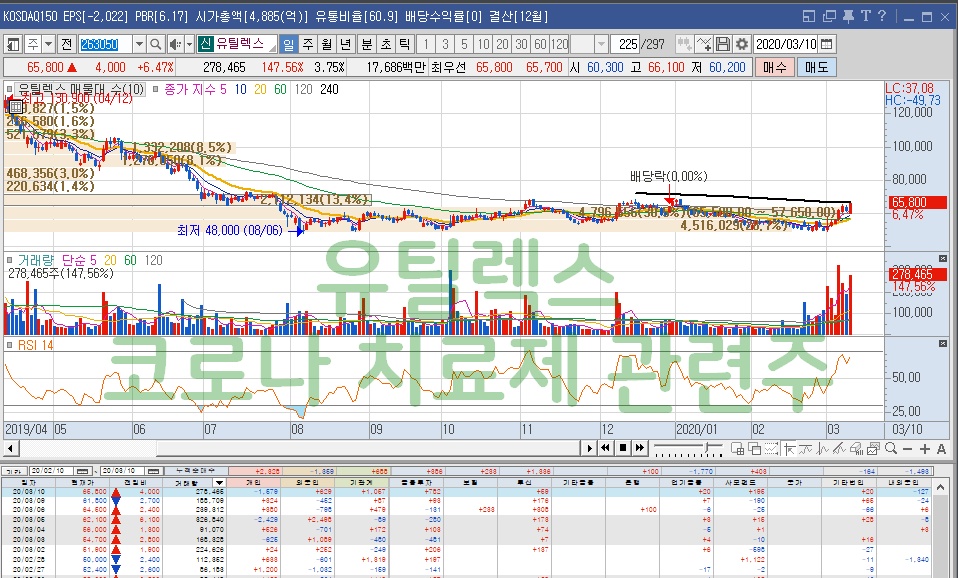
Task: Close the RSI 14 panel with X
Action: (943, 344)
